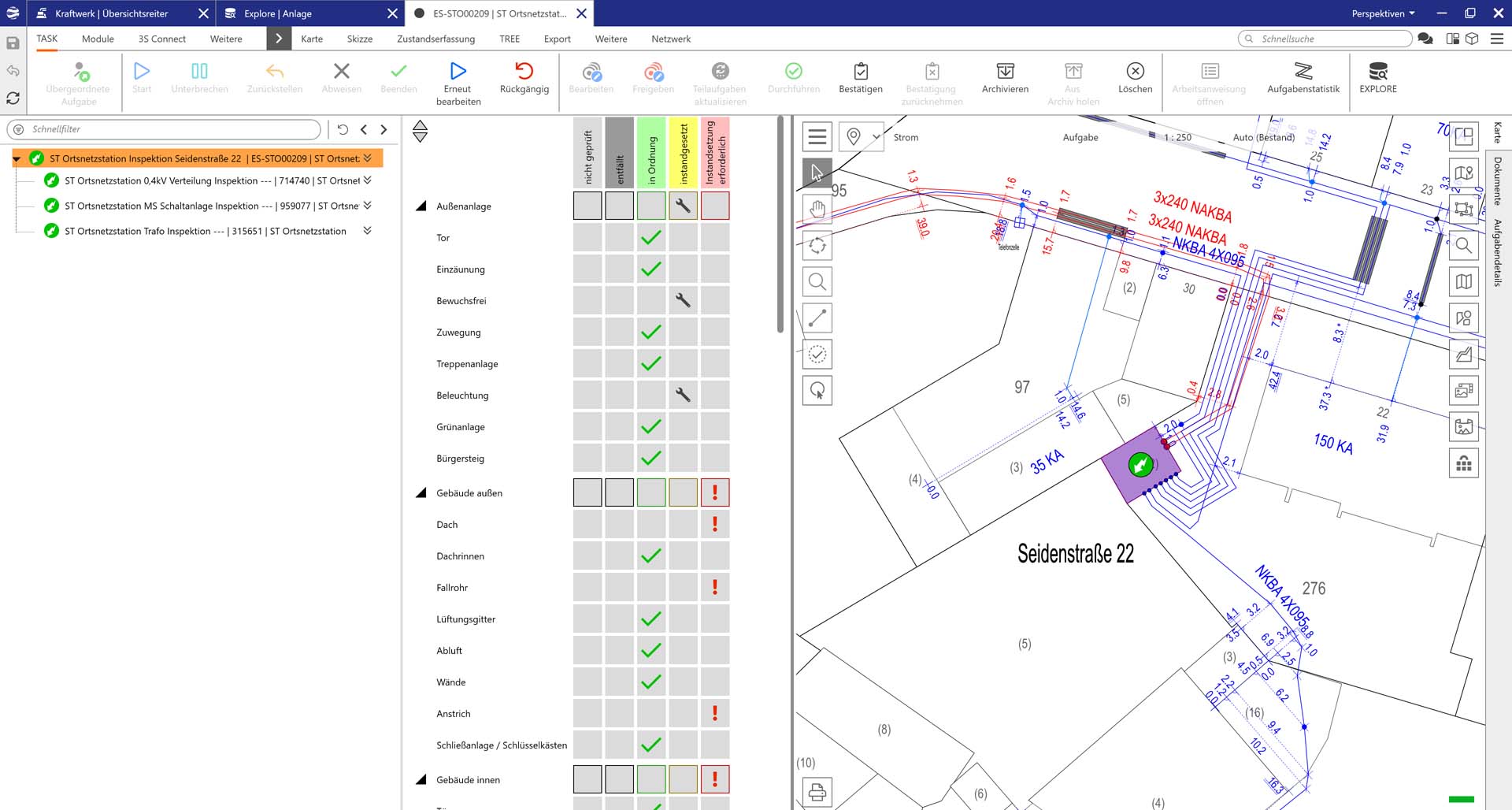The width and height of the screenshot is (1512, 810).
Task: Select the Löschen delete icon
Action: 1135,72
